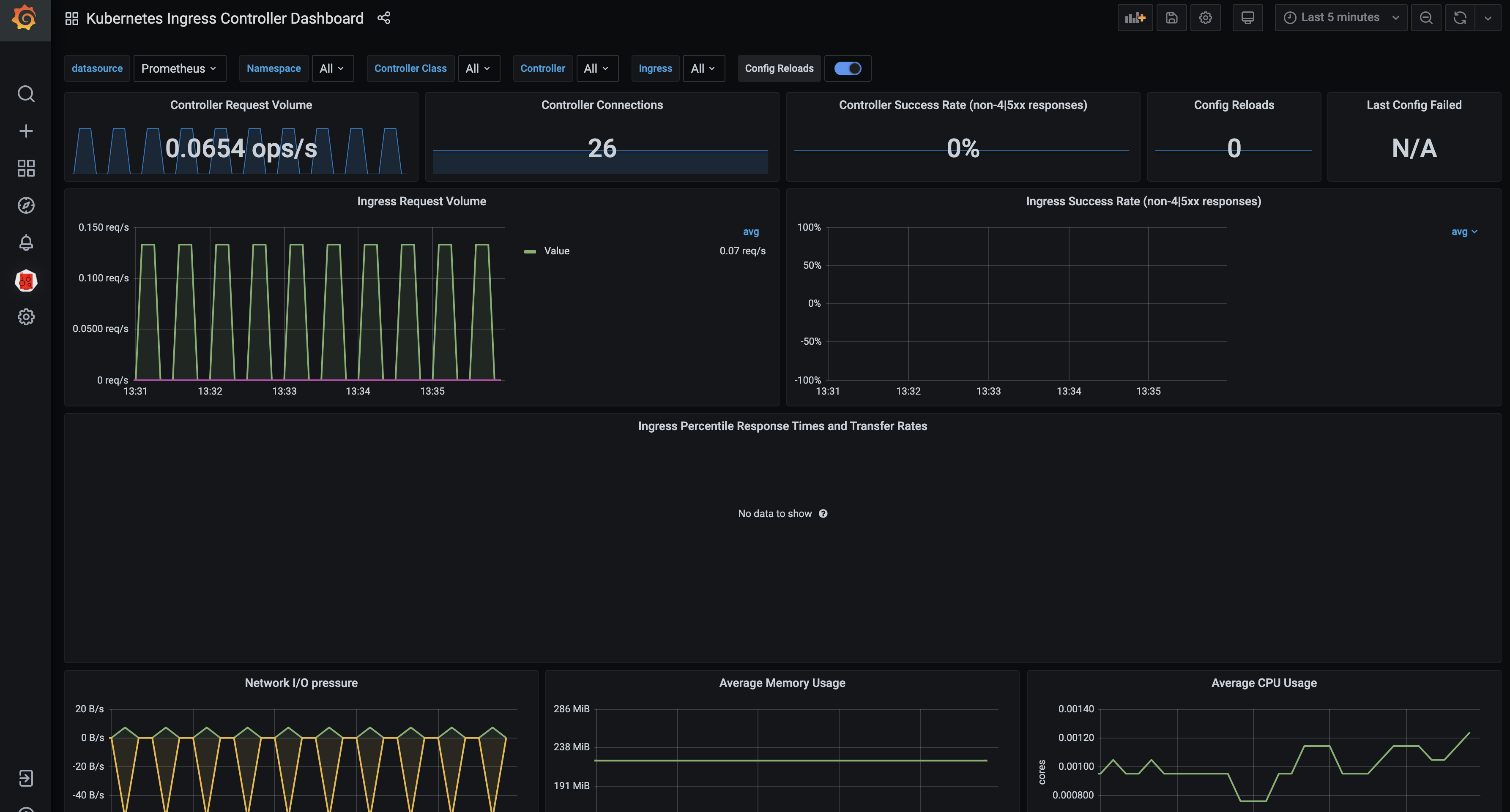
Task: Open the Explore compass icon
Action: (26, 206)
